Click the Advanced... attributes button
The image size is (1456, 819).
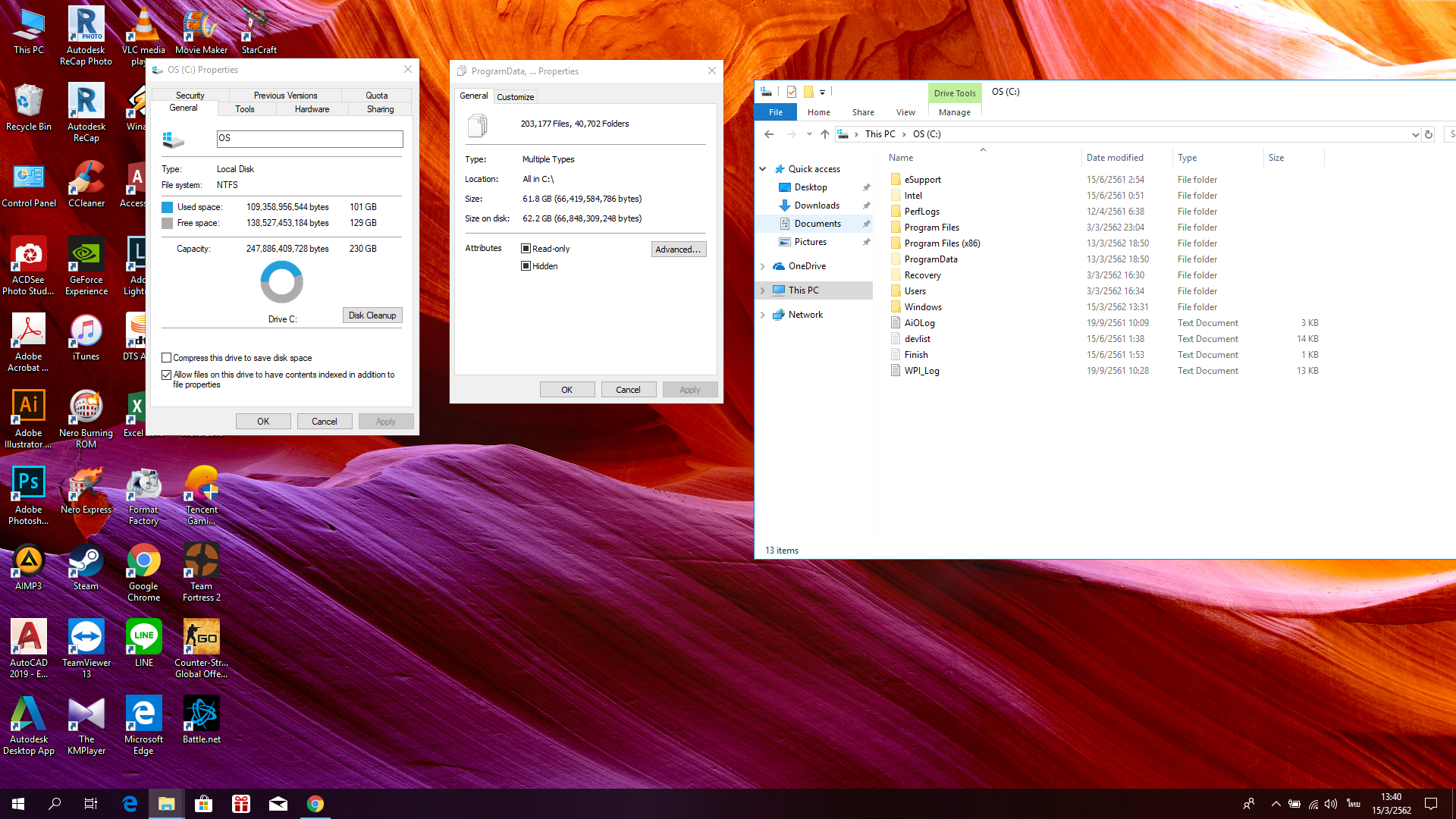(x=678, y=249)
